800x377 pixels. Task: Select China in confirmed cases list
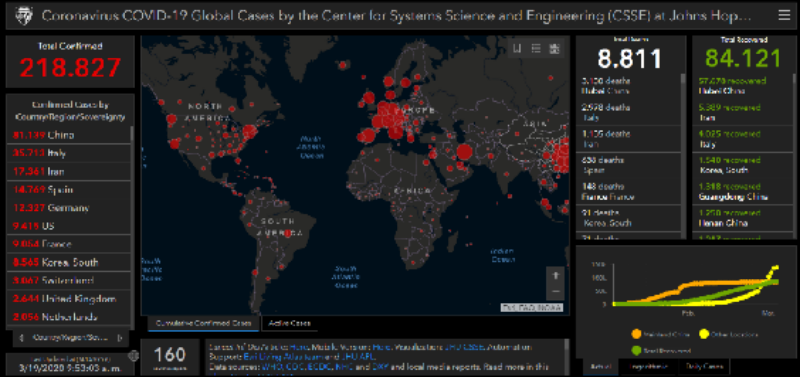(69, 135)
